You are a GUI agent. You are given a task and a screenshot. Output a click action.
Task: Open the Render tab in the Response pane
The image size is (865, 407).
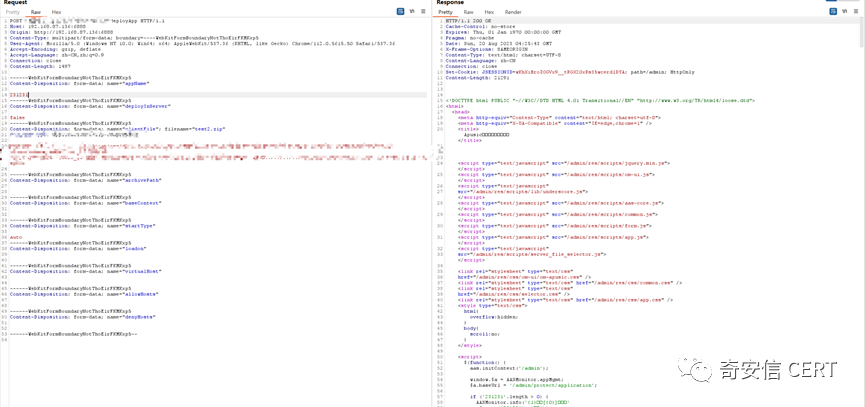(513, 12)
